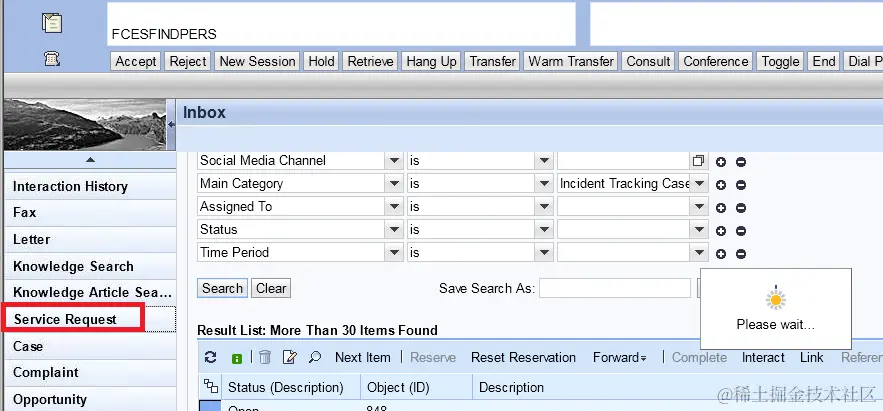Add row after Assigned To criterion

[721, 208]
